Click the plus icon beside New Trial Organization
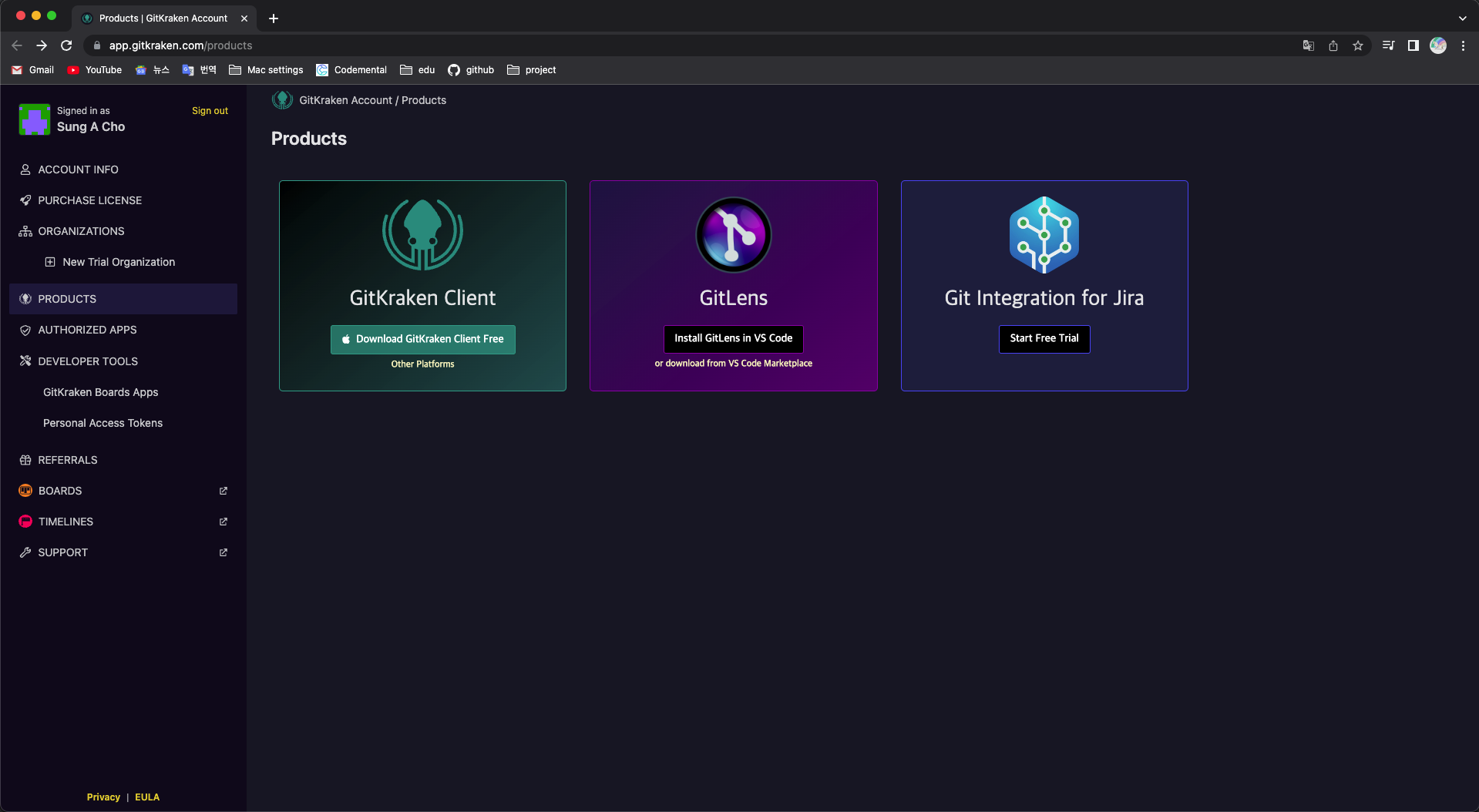This screenshot has height=812, width=1479. 50,262
